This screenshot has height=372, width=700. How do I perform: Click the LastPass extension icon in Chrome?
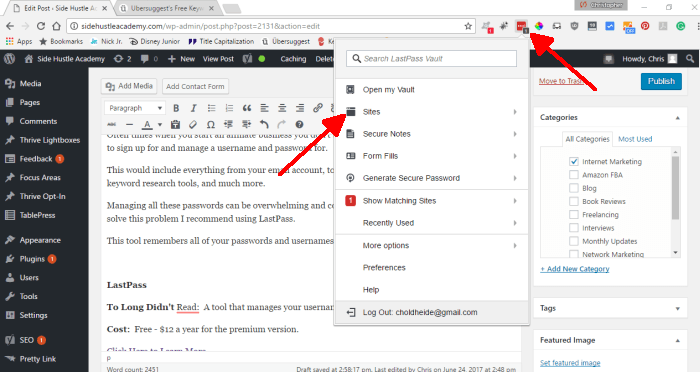521,26
